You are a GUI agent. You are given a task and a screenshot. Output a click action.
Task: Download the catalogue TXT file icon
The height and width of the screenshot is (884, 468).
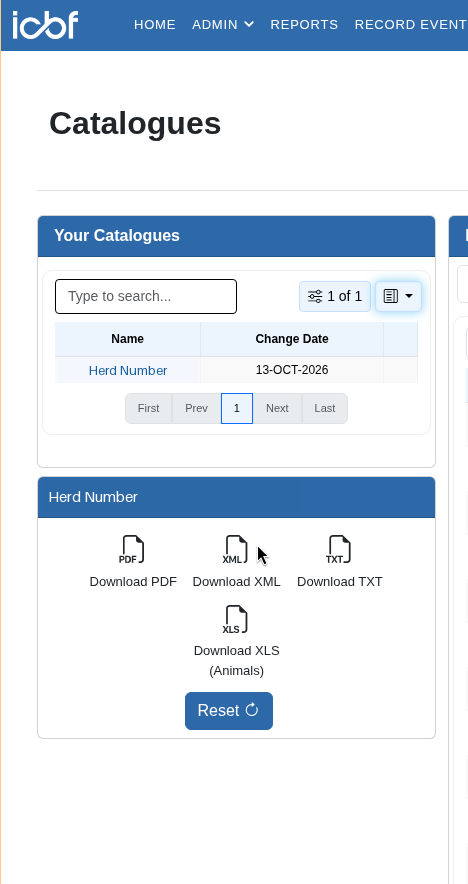pos(339,550)
